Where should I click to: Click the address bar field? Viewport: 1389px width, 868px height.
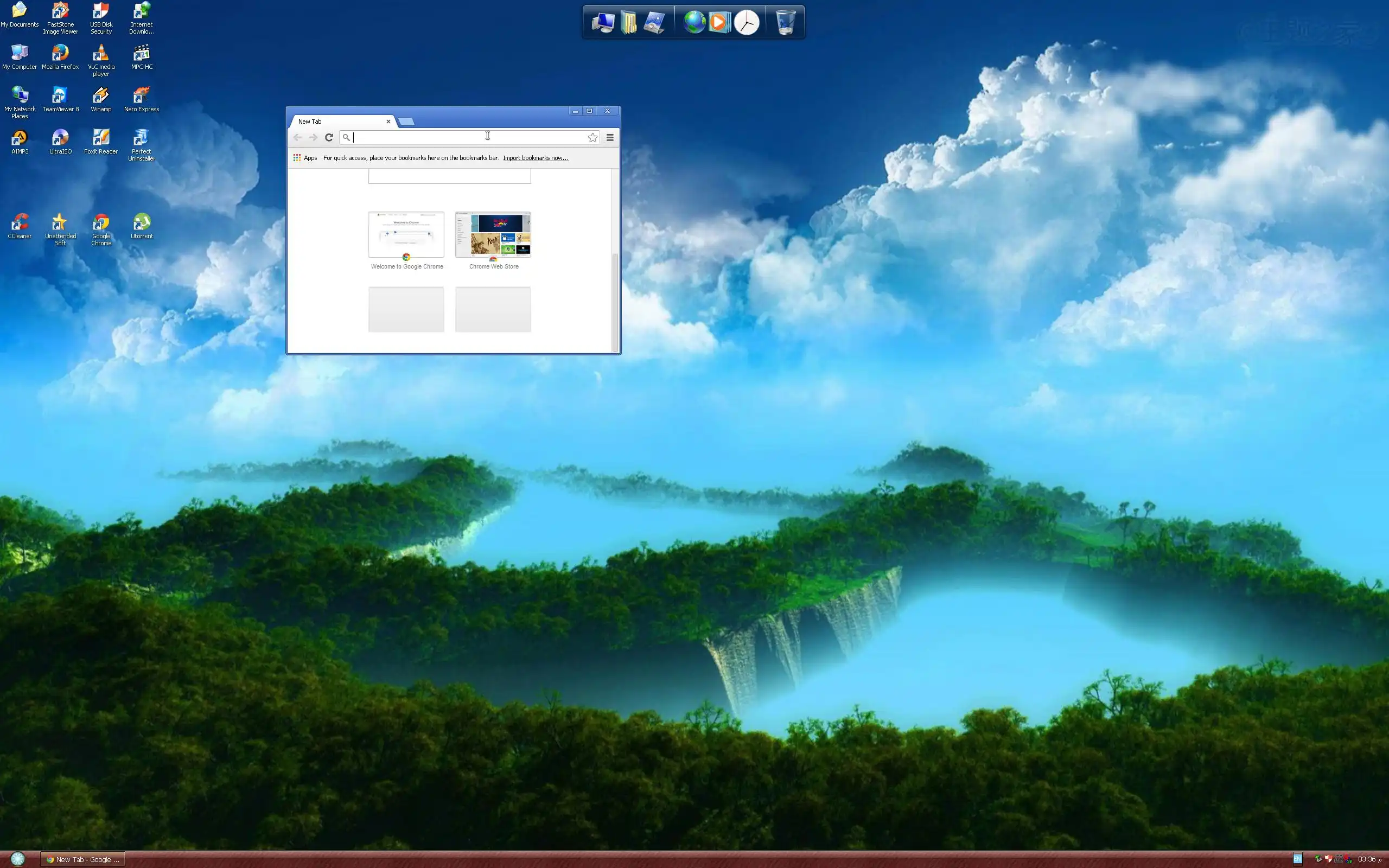point(459,137)
